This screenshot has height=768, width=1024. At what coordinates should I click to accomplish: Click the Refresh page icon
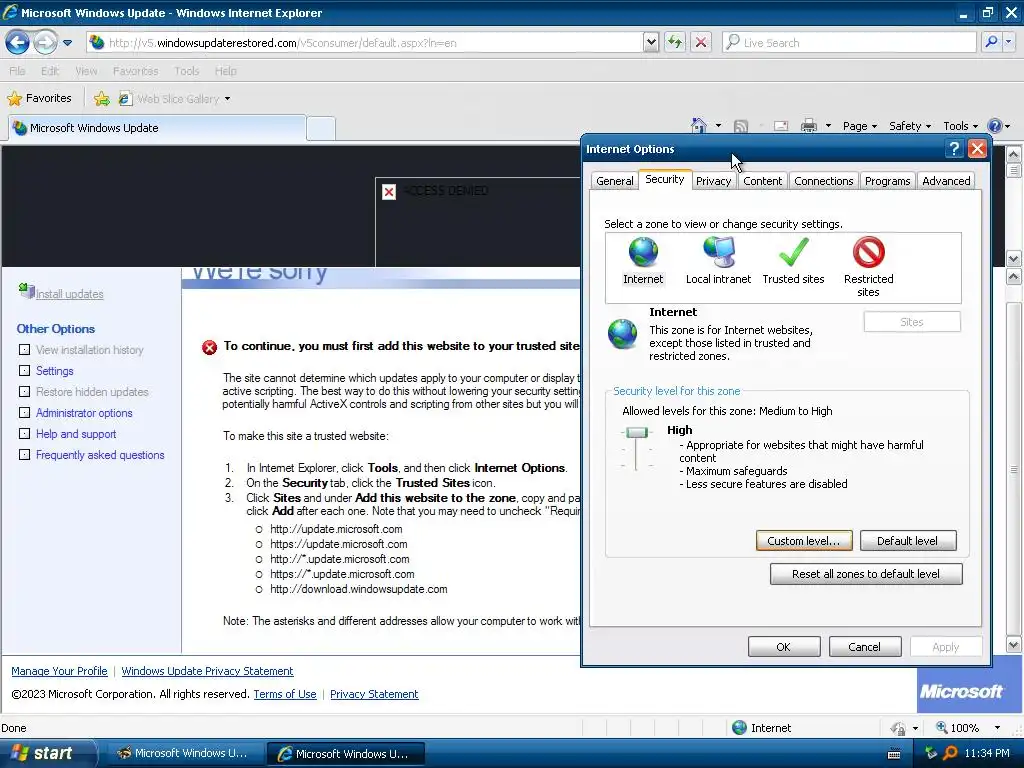675,43
